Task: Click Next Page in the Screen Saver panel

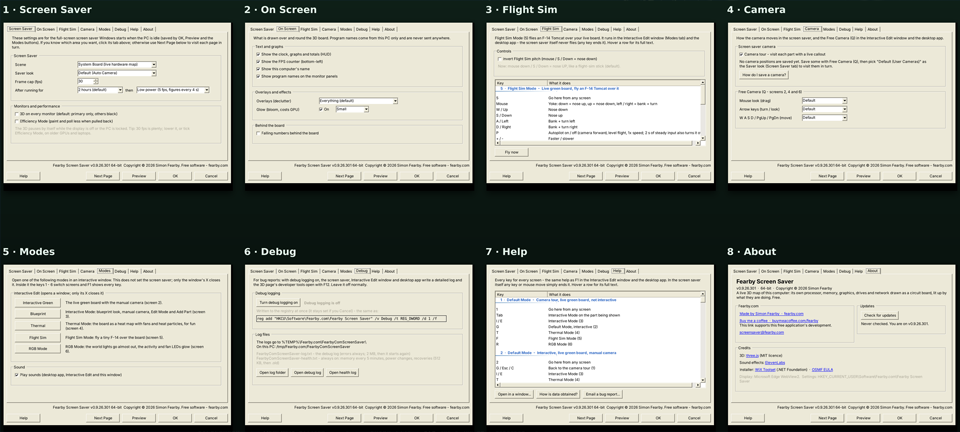Action: coord(103,176)
